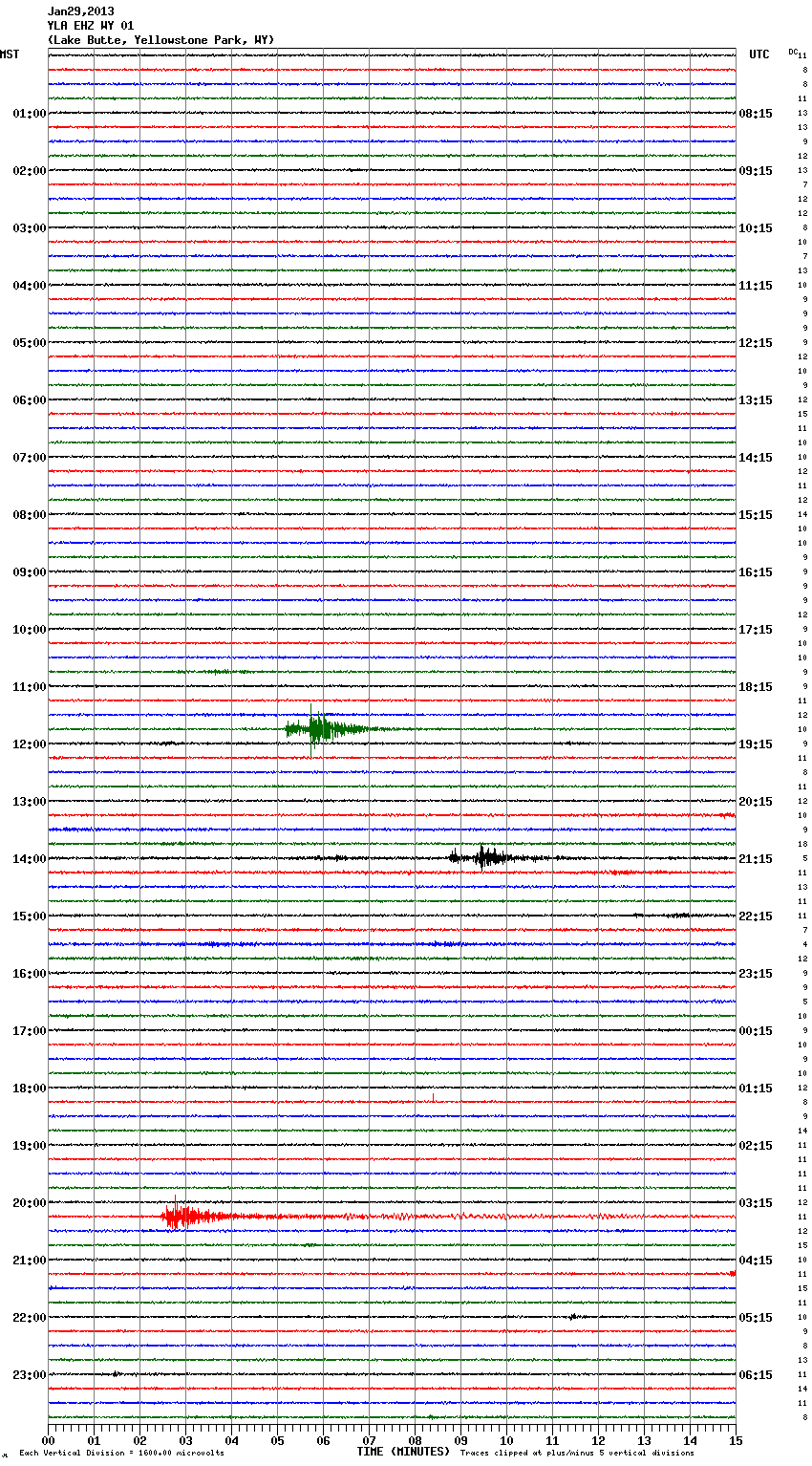812x1466 pixels.
Task: Click the MST time label "06:00"
Action: (30, 400)
